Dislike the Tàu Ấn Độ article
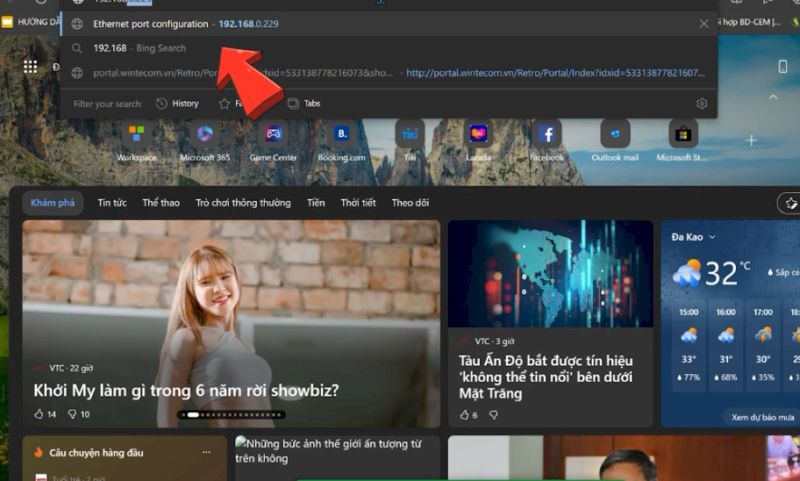 [x=493, y=415]
